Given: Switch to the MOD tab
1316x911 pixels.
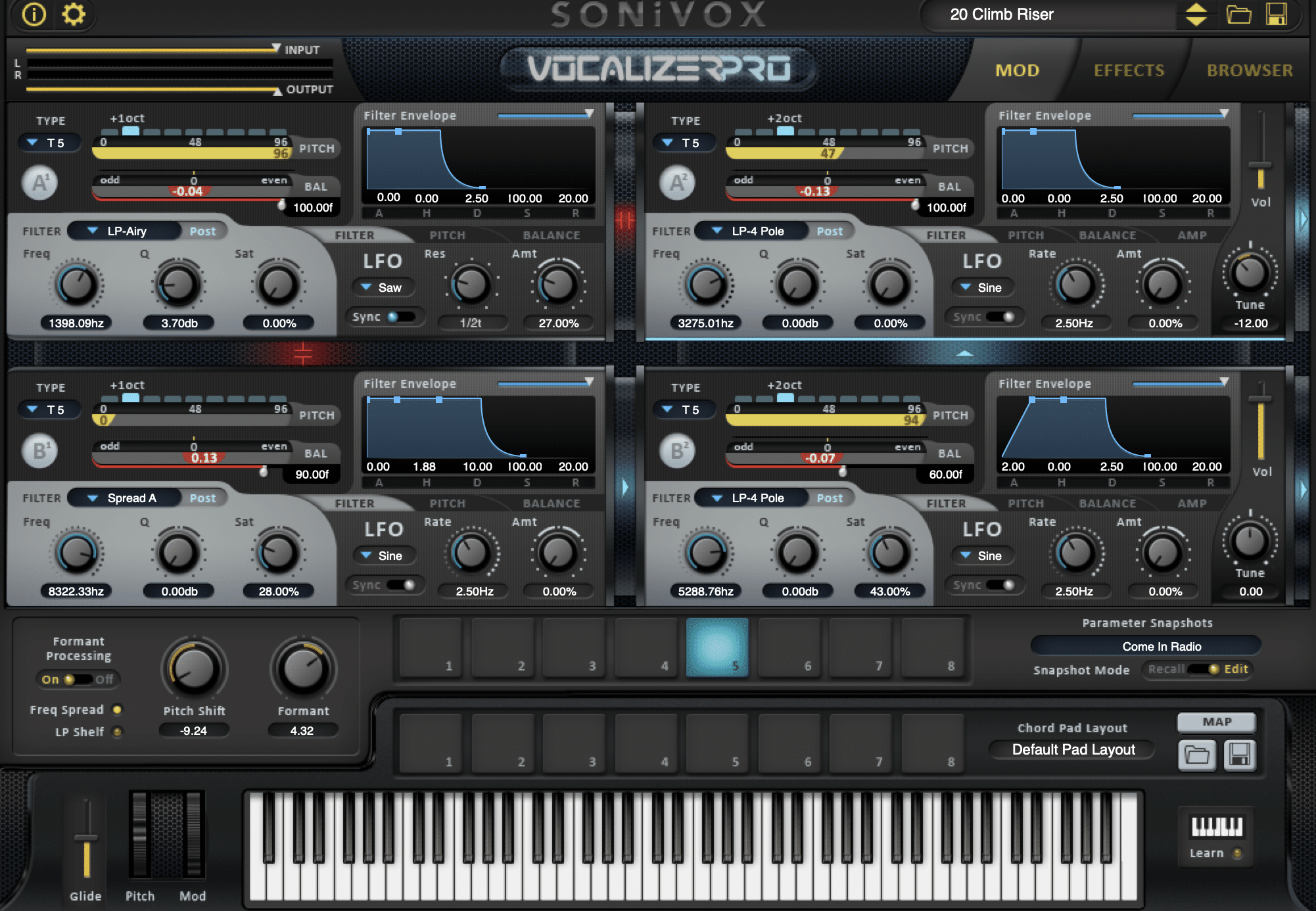Looking at the screenshot, I should click(x=1017, y=70).
